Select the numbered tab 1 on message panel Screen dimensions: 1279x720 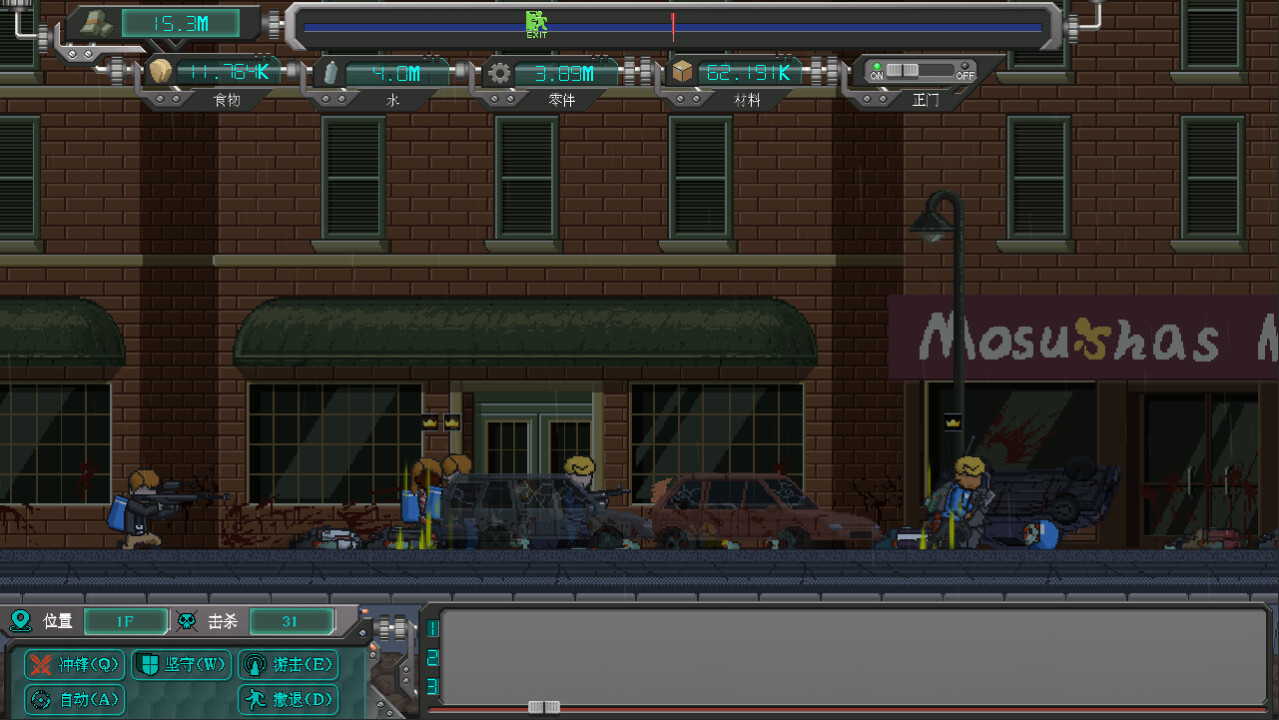click(432, 629)
